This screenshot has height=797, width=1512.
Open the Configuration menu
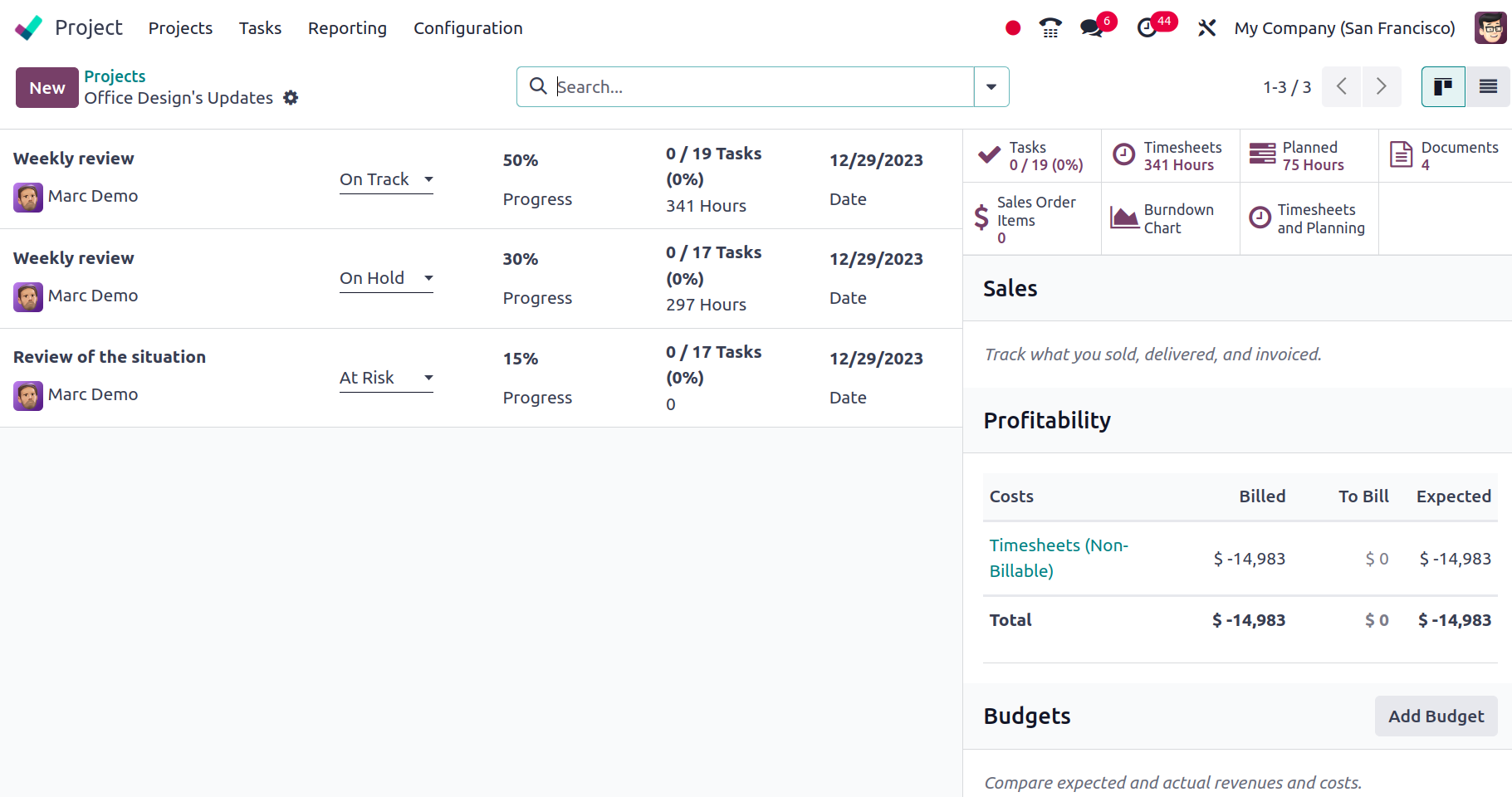(x=467, y=28)
